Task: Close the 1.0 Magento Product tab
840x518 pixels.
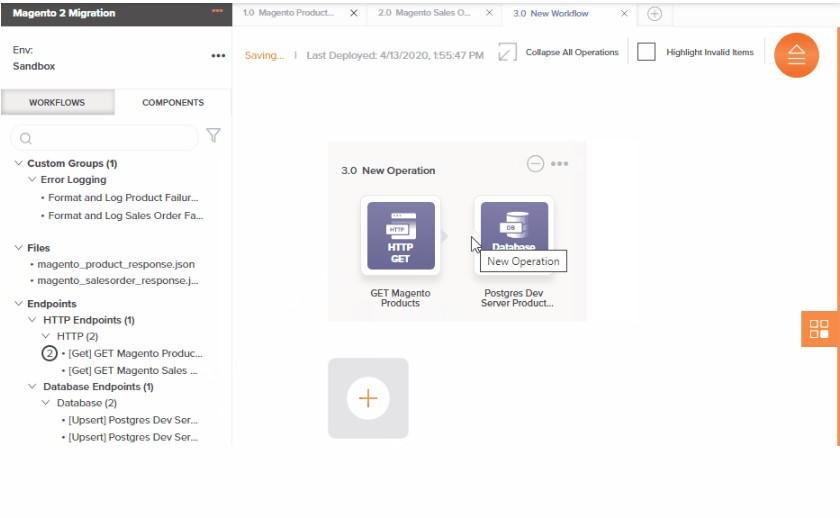Action: [354, 13]
